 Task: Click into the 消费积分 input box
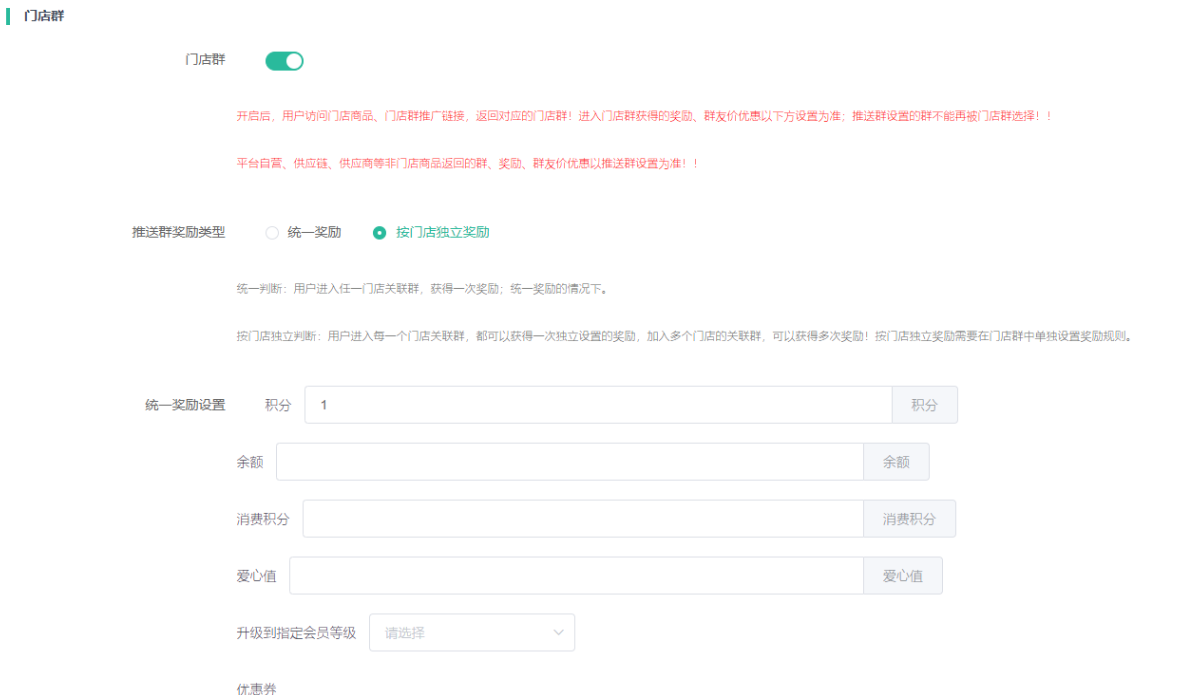(x=583, y=519)
